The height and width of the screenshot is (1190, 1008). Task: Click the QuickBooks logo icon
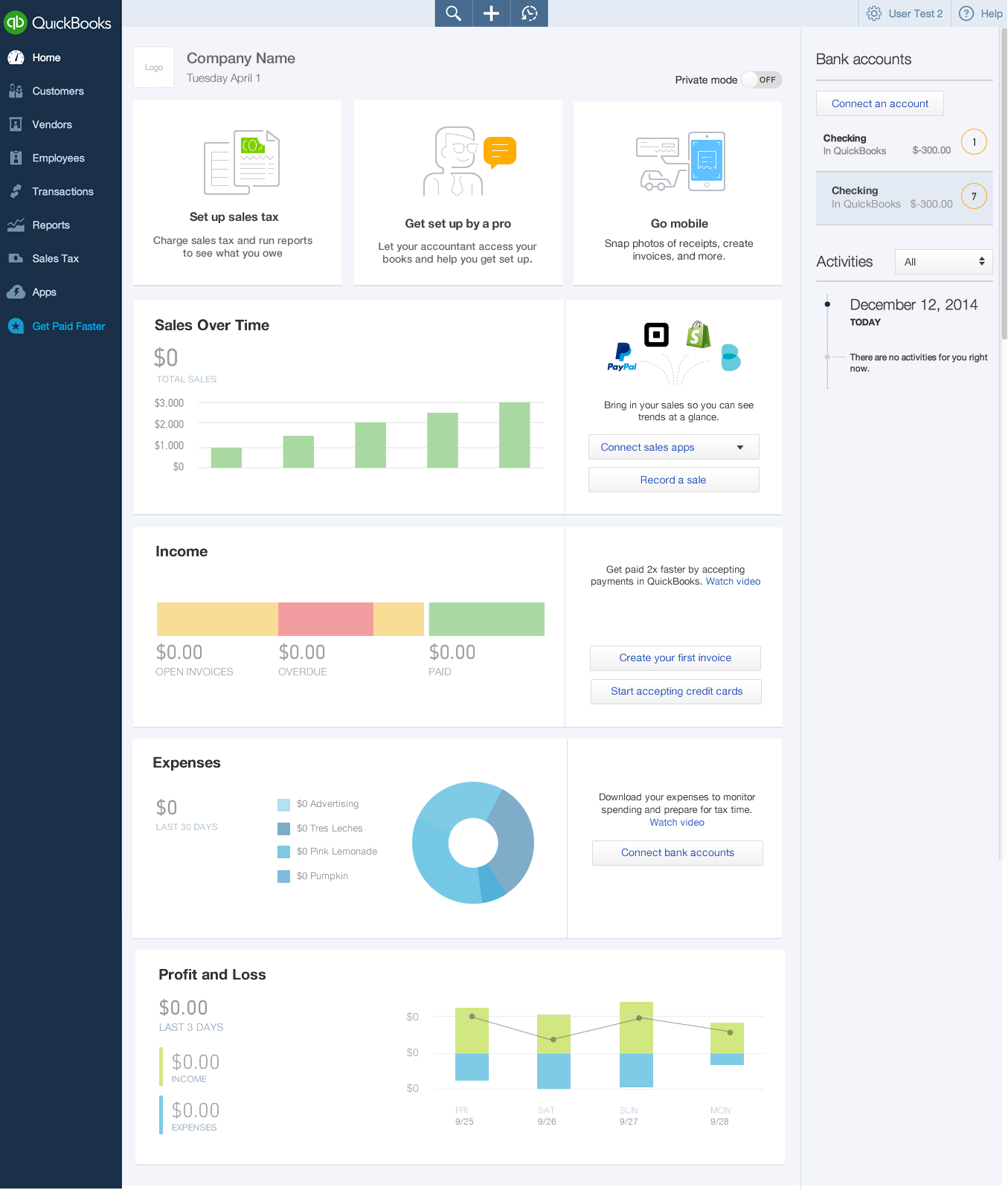point(15,22)
